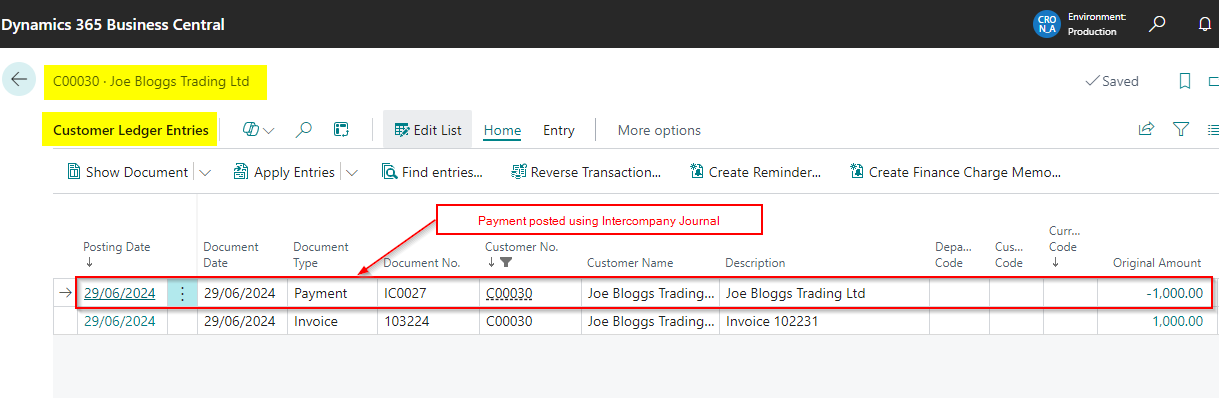Open the view options icon next to Customer Ledger Entries
This screenshot has height=398, width=1219.
251,130
